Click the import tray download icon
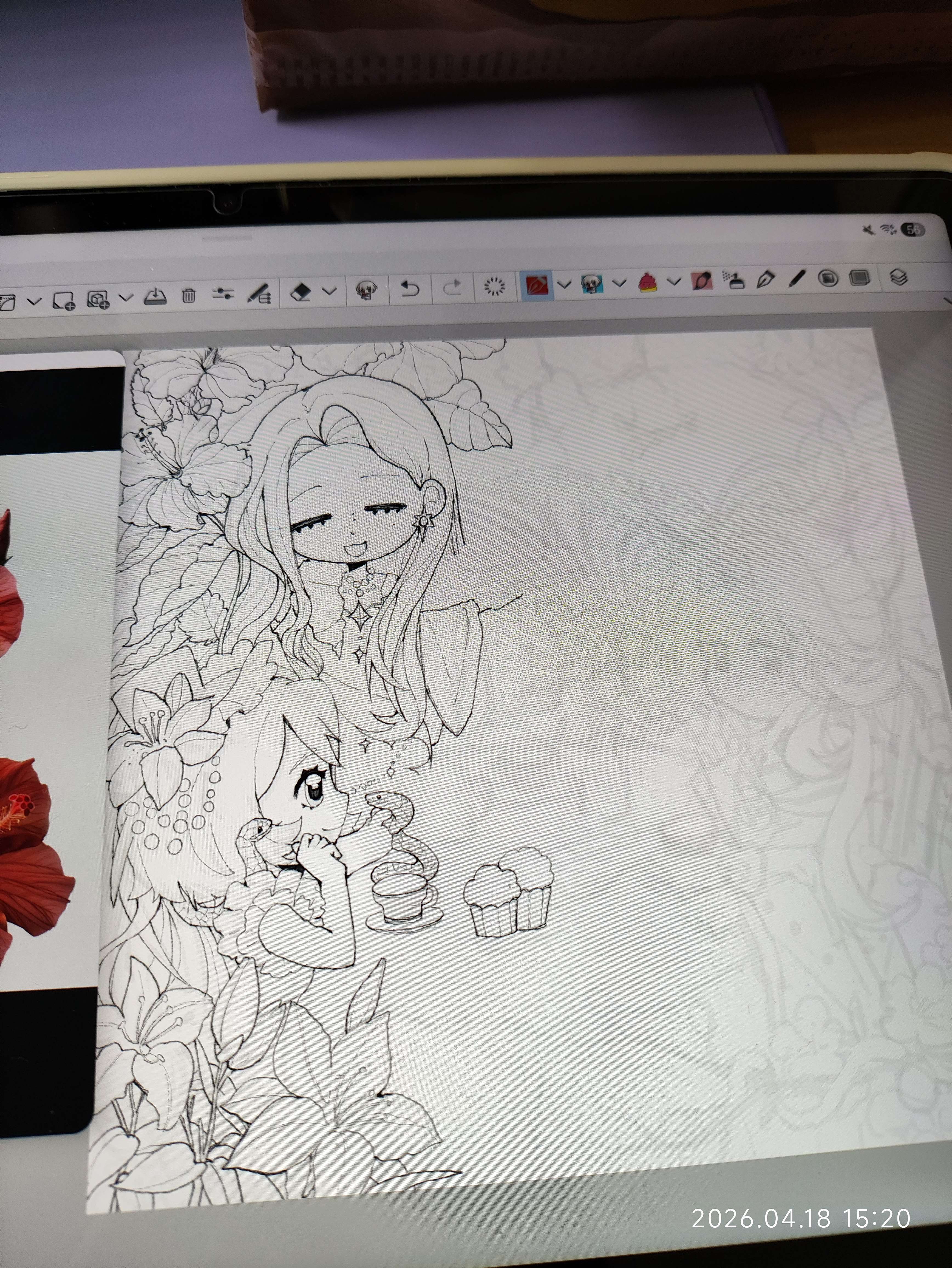 pyautogui.click(x=155, y=296)
